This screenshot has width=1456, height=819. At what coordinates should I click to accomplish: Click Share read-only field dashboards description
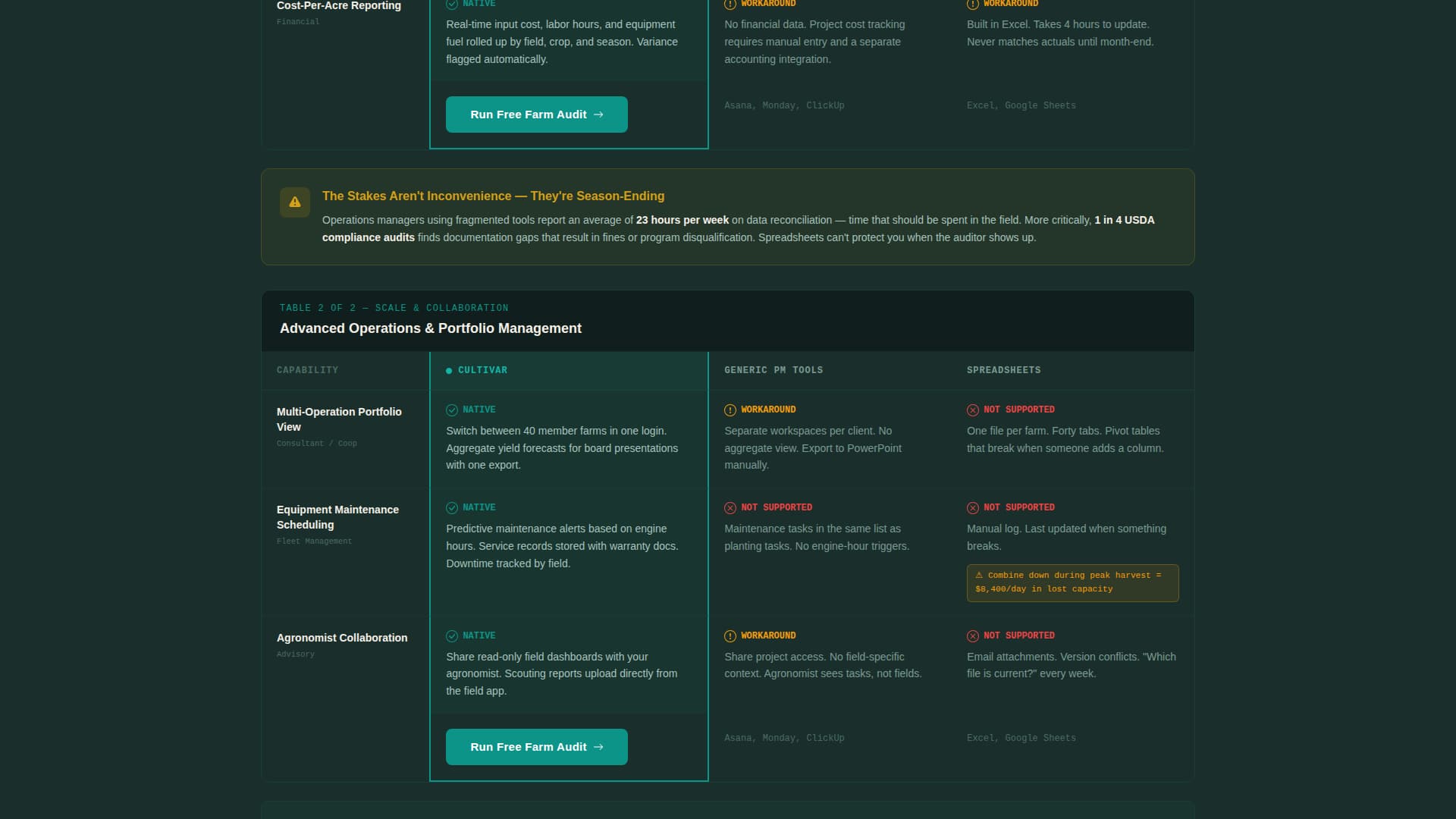coord(562,674)
